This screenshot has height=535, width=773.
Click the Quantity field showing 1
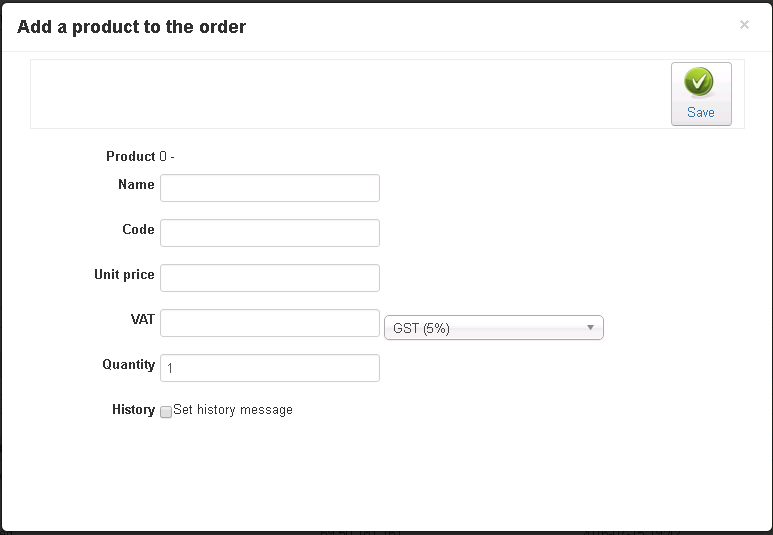click(270, 368)
